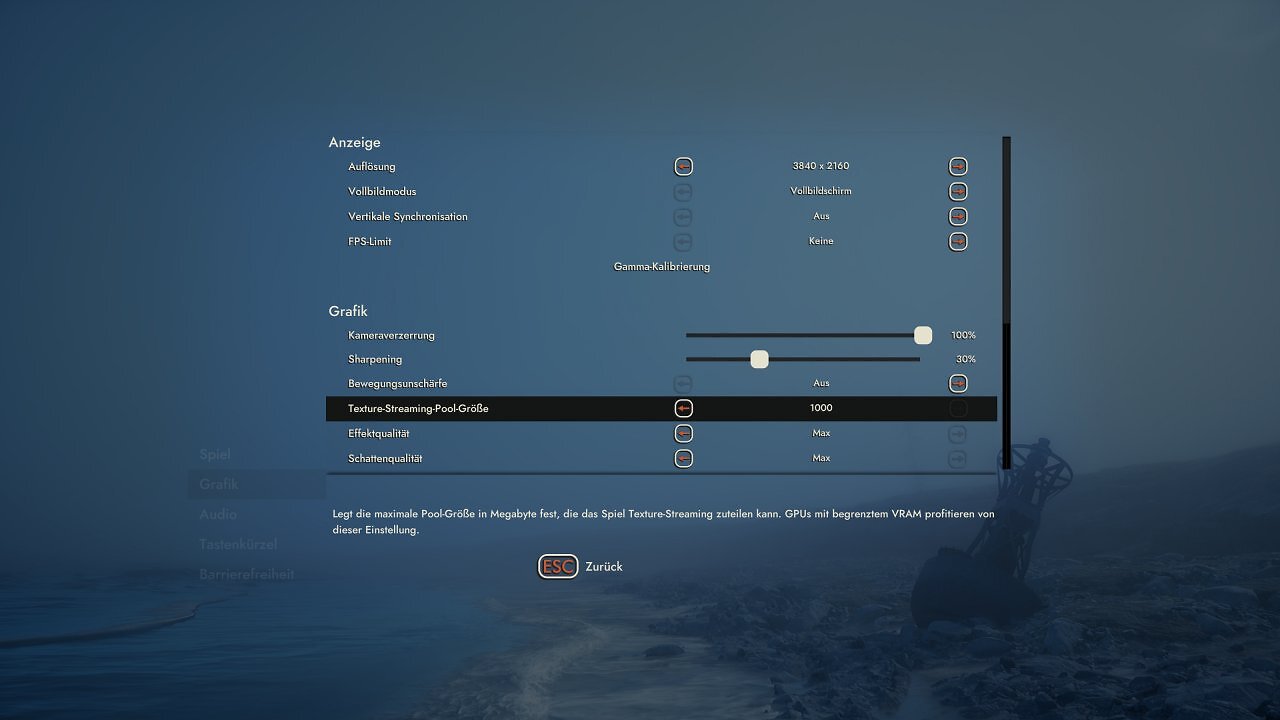Click right arrow for Vollbildmodus

click(x=958, y=192)
